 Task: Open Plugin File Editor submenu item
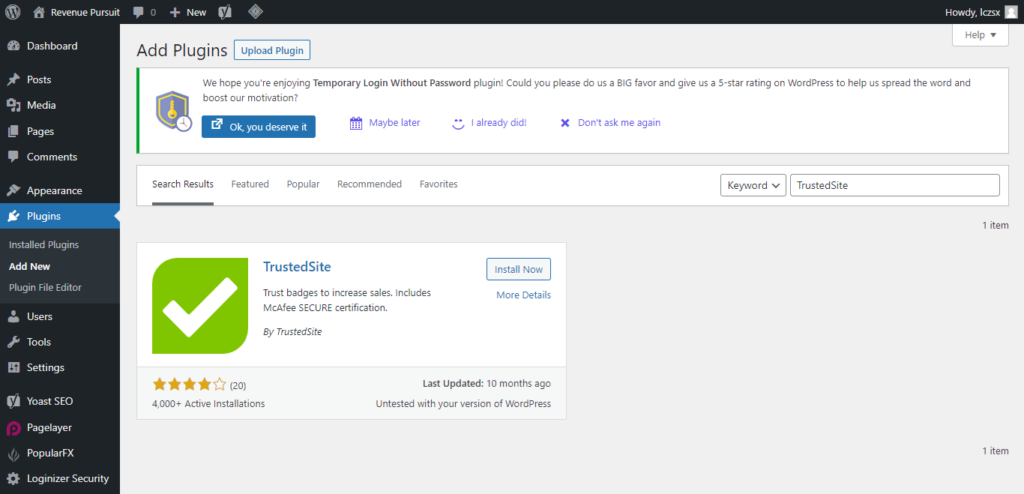point(45,288)
